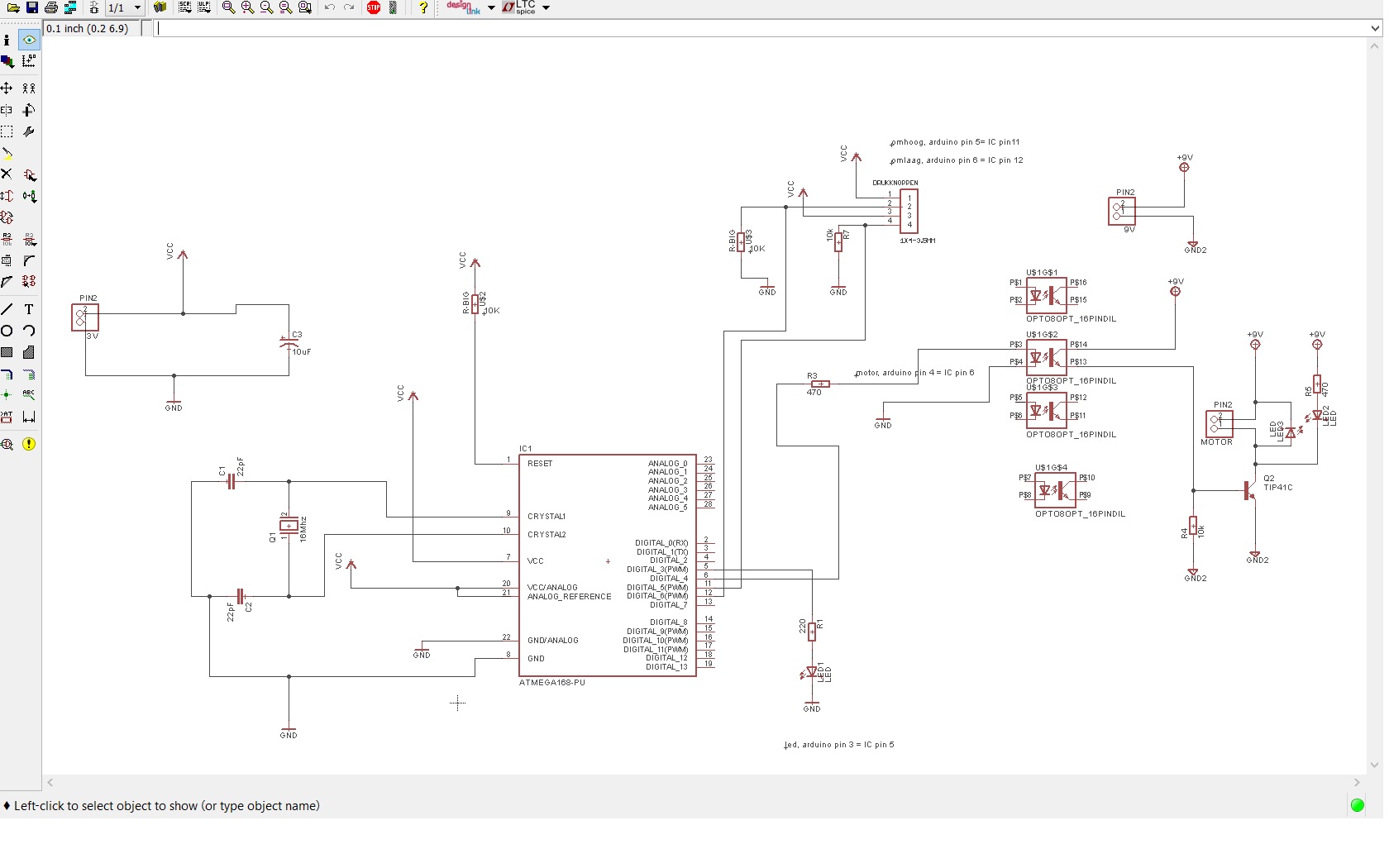
Task: Select the Circle tool
Action: pyautogui.click(x=7, y=331)
